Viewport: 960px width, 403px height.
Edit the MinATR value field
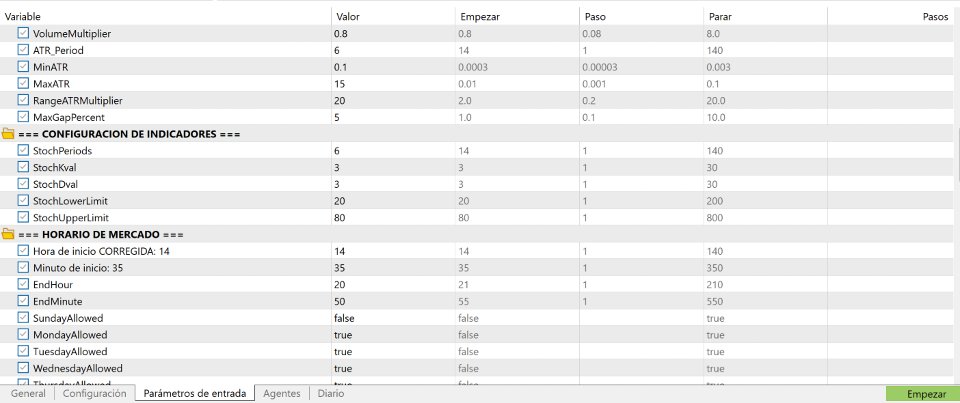392,67
